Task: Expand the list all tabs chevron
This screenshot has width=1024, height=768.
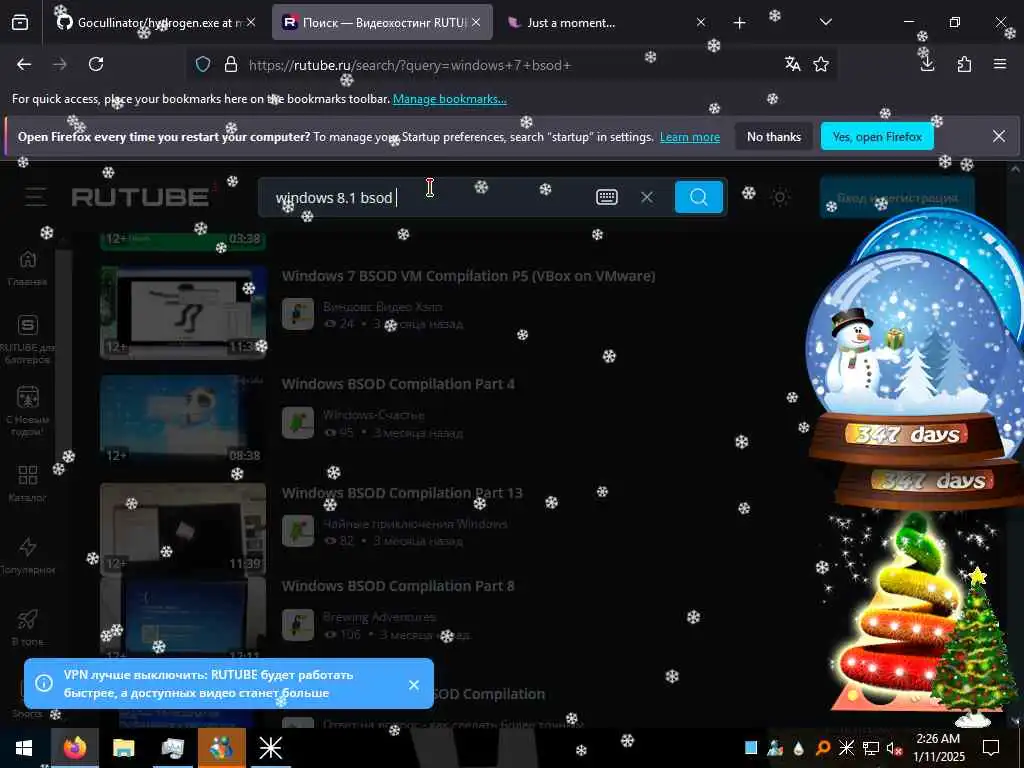Action: tap(825, 22)
